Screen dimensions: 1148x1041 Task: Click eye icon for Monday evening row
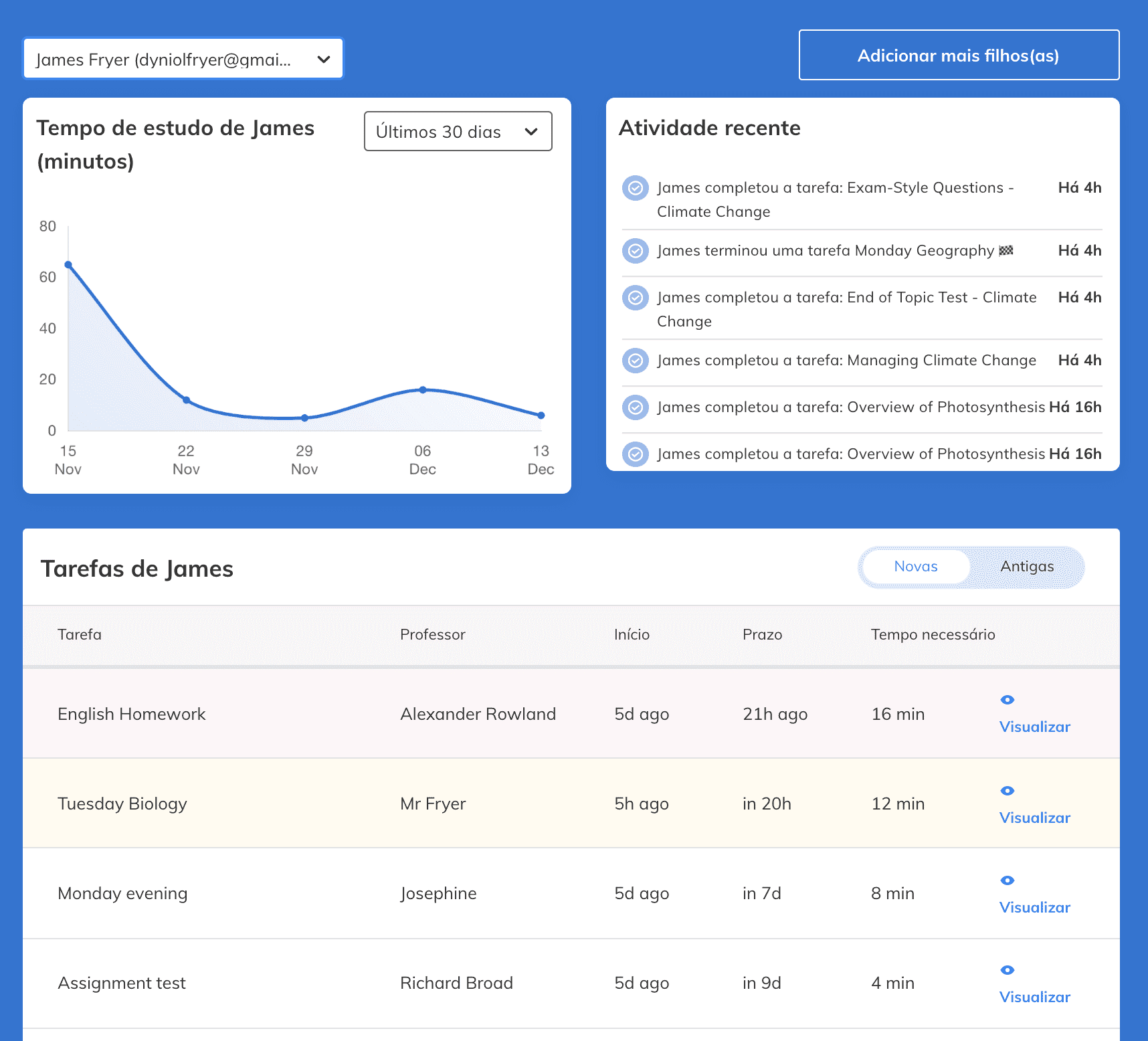[x=1007, y=880]
